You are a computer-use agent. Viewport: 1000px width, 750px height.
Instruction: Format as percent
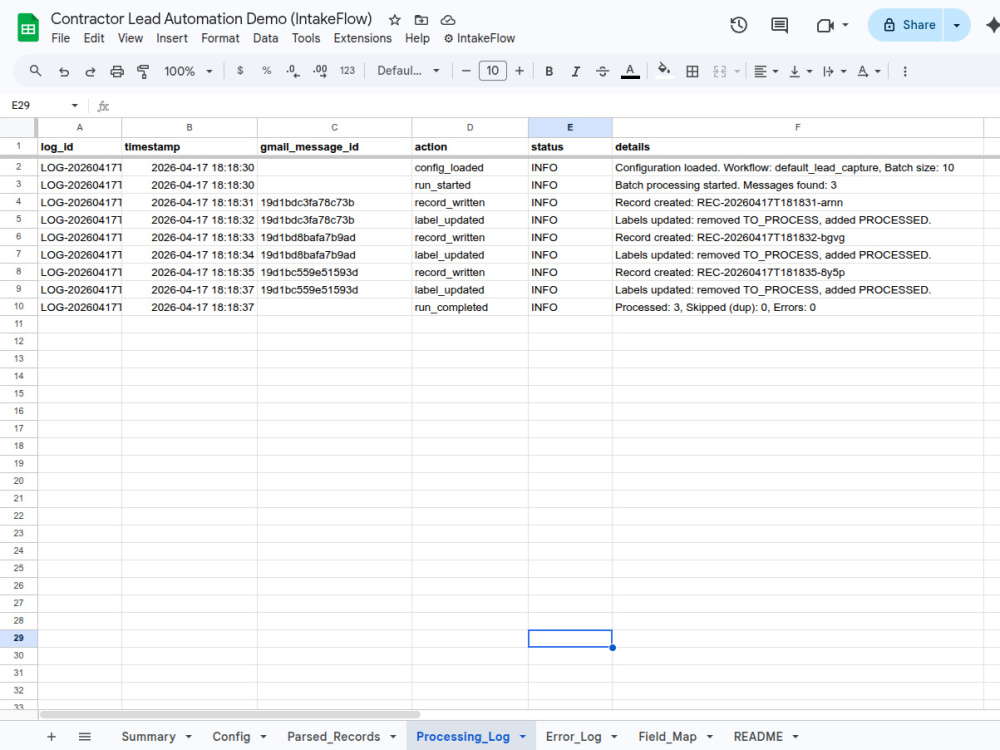tap(267, 71)
